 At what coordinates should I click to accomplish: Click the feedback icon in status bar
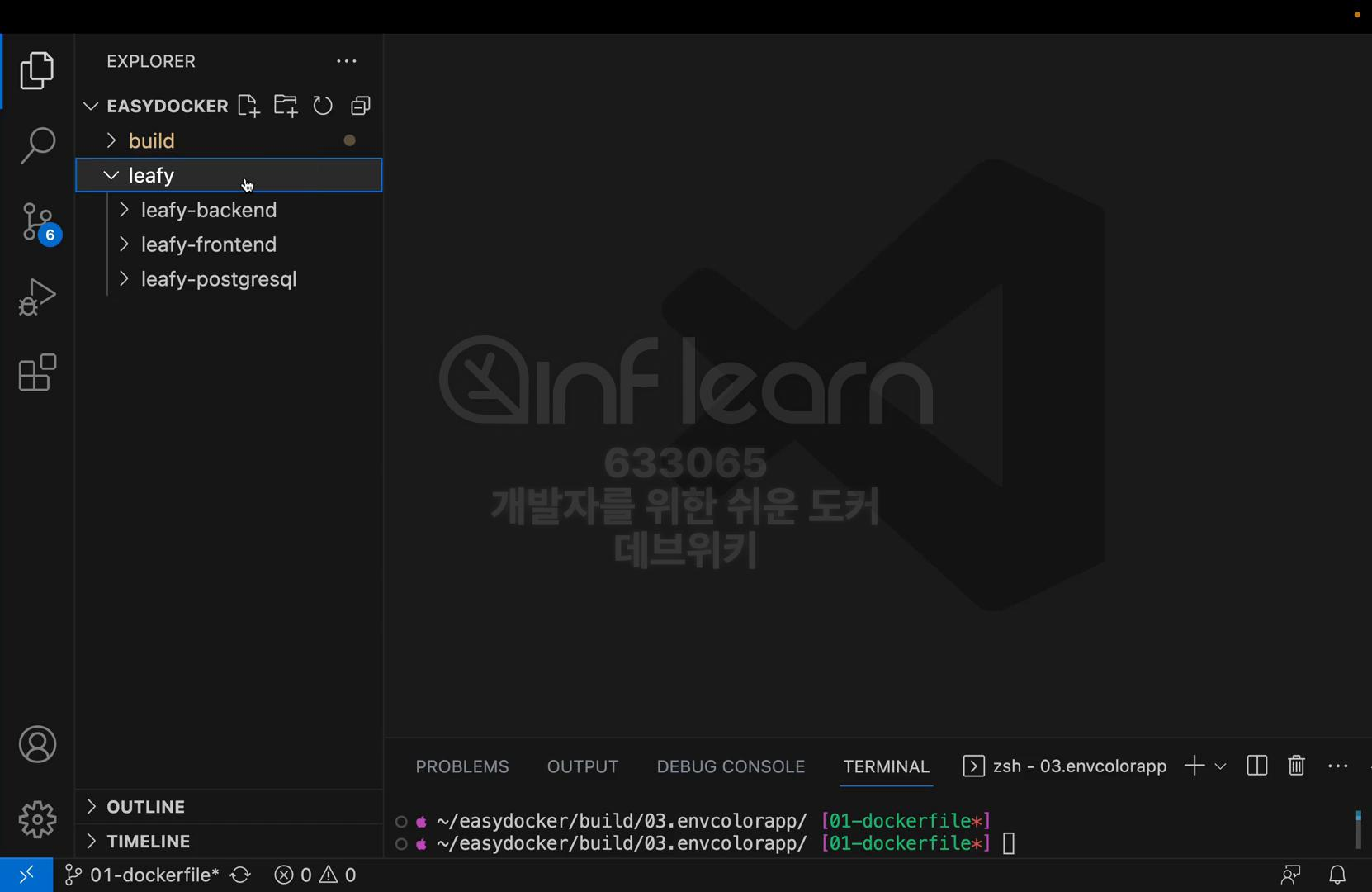1290,875
